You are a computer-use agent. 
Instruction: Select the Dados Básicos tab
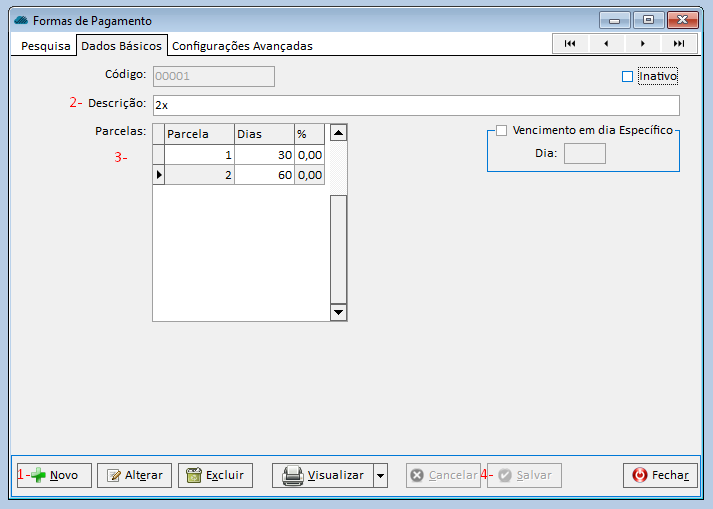(x=120, y=46)
